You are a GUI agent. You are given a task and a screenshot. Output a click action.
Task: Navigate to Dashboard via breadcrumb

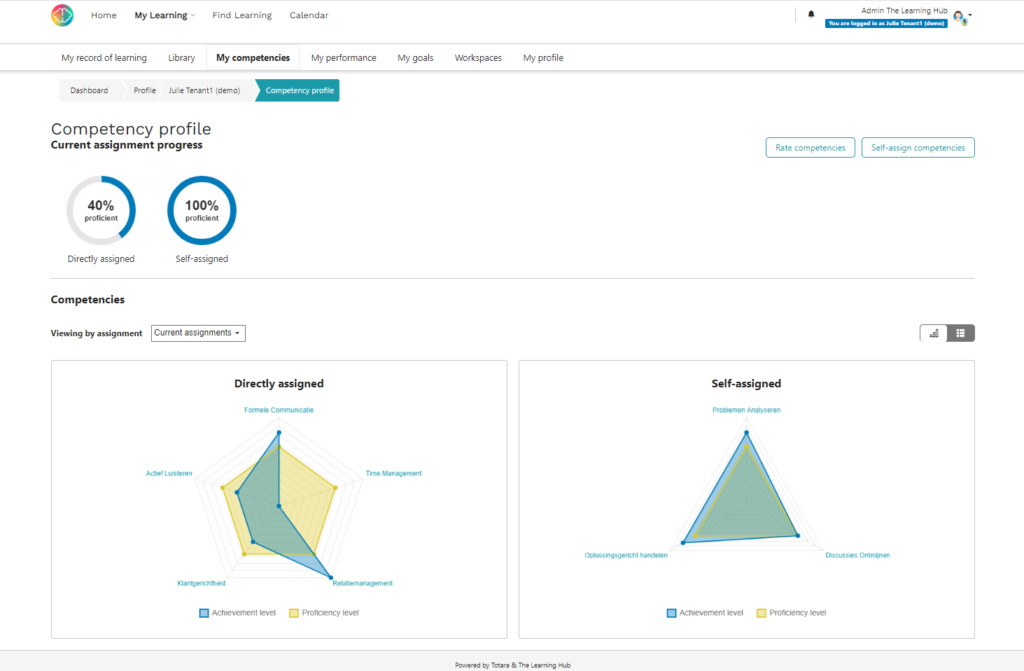tap(88, 90)
